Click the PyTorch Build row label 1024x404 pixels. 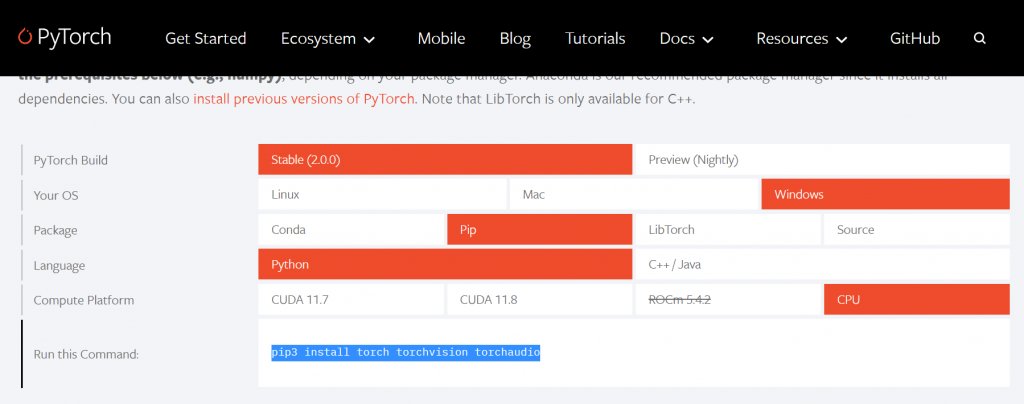[71, 160]
